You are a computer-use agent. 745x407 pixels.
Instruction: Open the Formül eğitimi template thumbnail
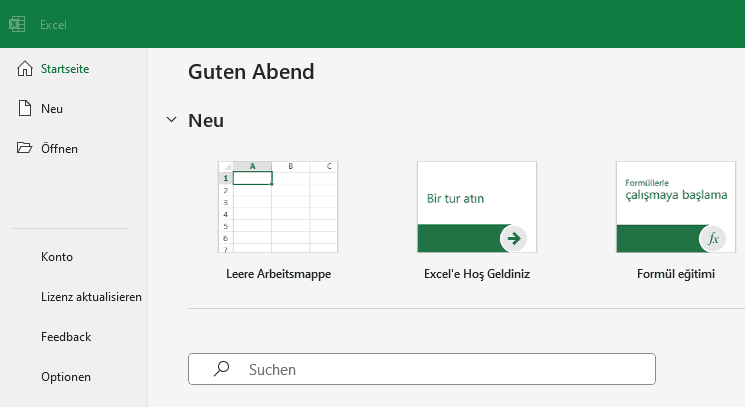(x=675, y=206)
